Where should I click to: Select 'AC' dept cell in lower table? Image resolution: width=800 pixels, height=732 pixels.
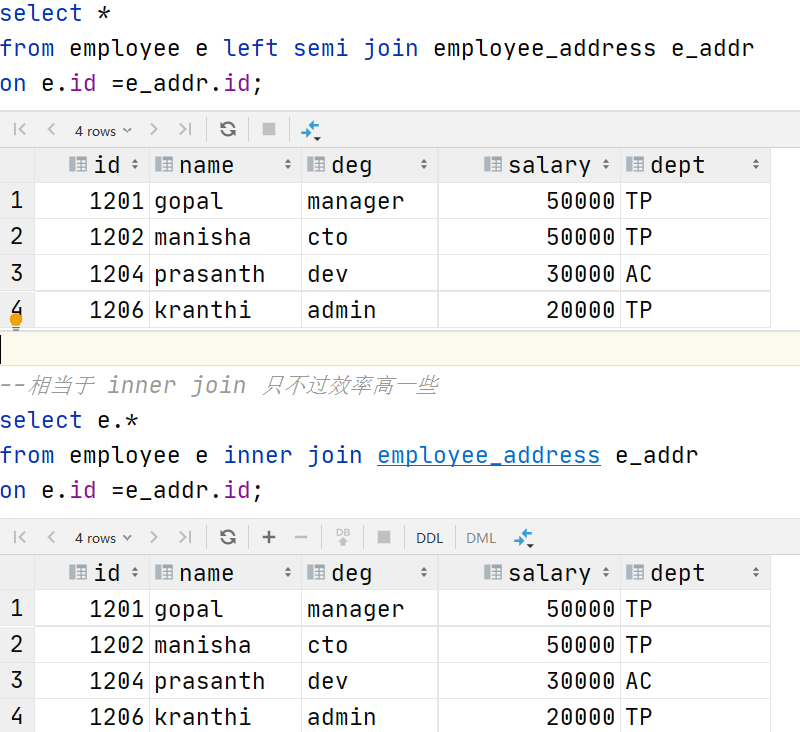695,681
